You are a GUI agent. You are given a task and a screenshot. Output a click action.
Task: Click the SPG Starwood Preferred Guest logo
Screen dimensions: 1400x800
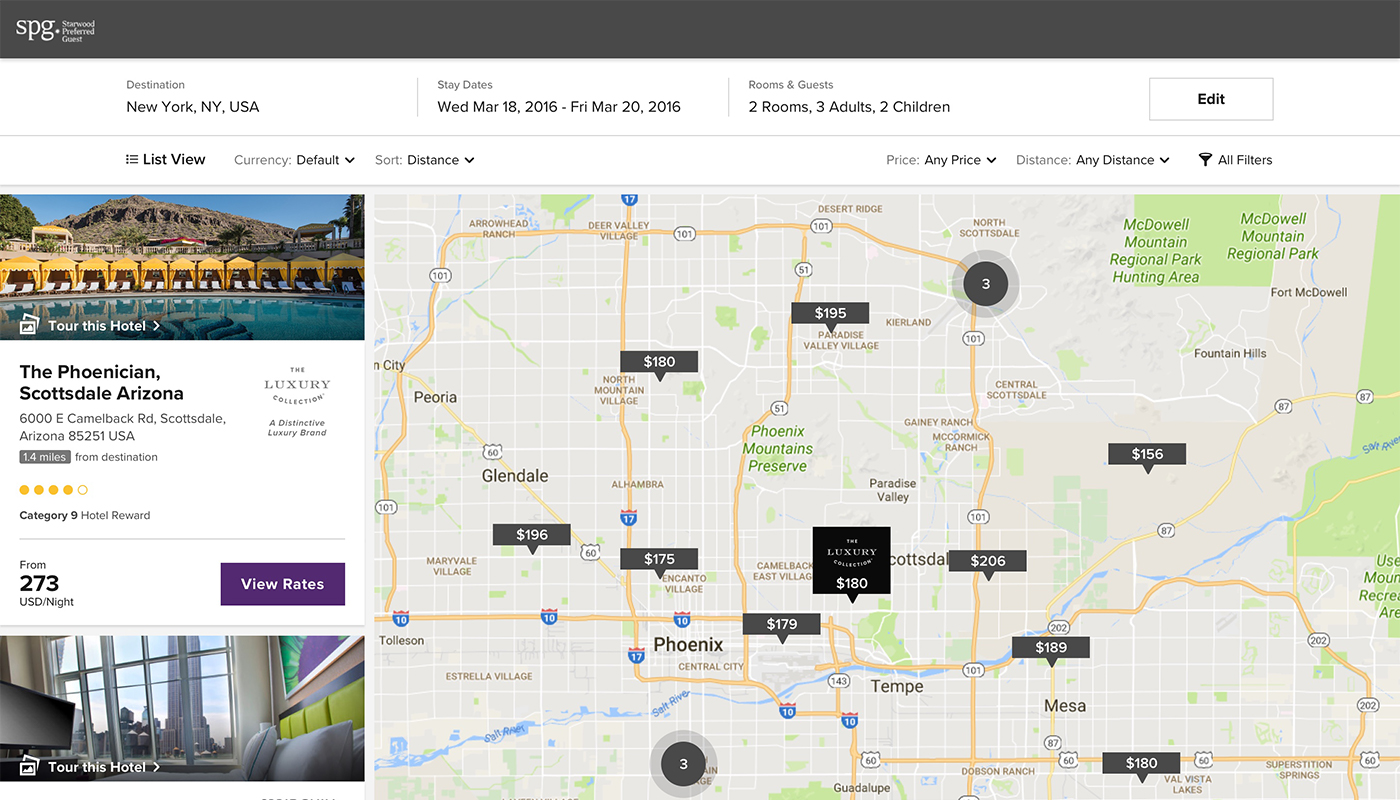pyautogui.click(x=55, y=29)
